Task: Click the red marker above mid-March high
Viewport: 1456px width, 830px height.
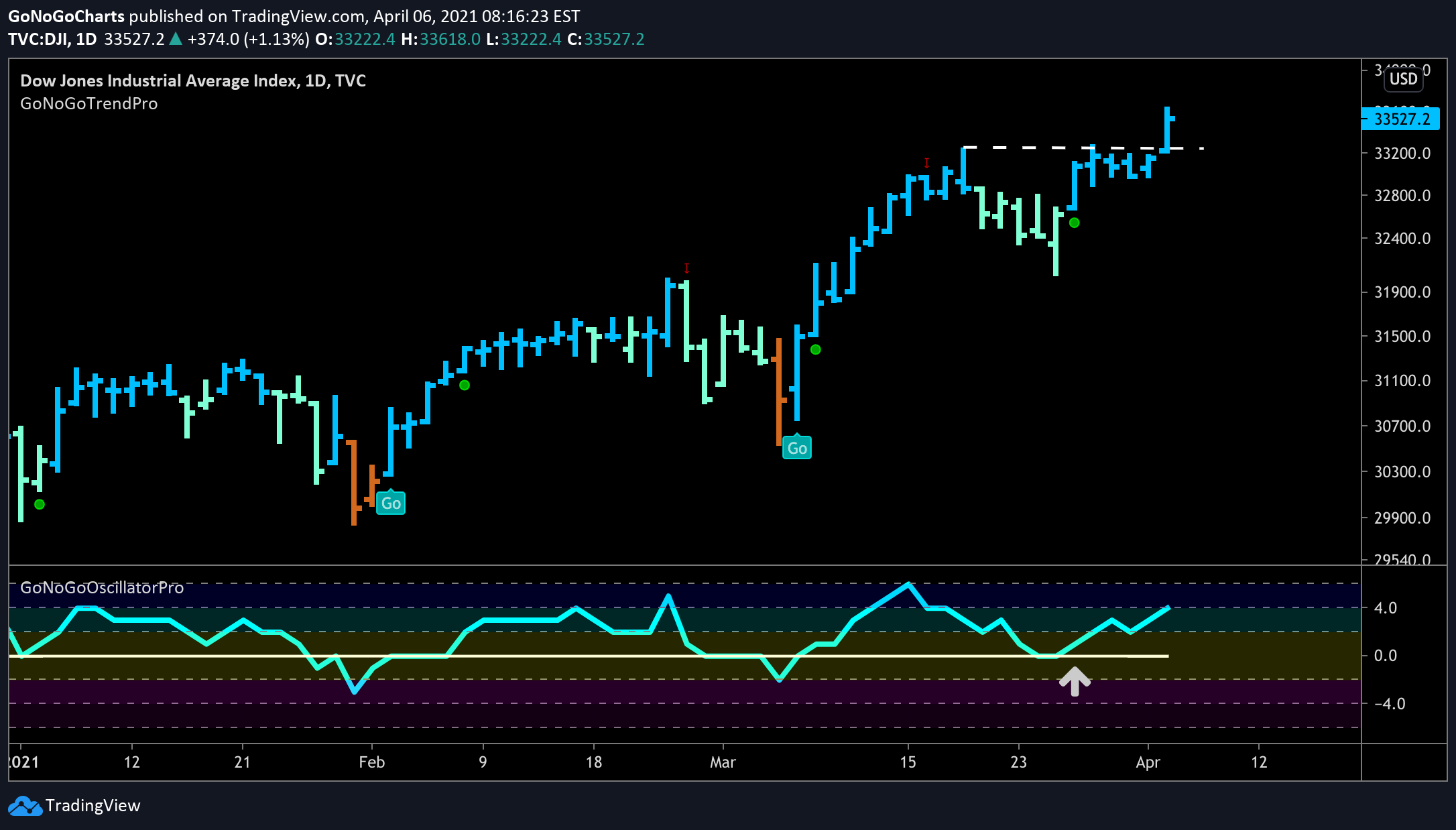Action: point(927,163)
